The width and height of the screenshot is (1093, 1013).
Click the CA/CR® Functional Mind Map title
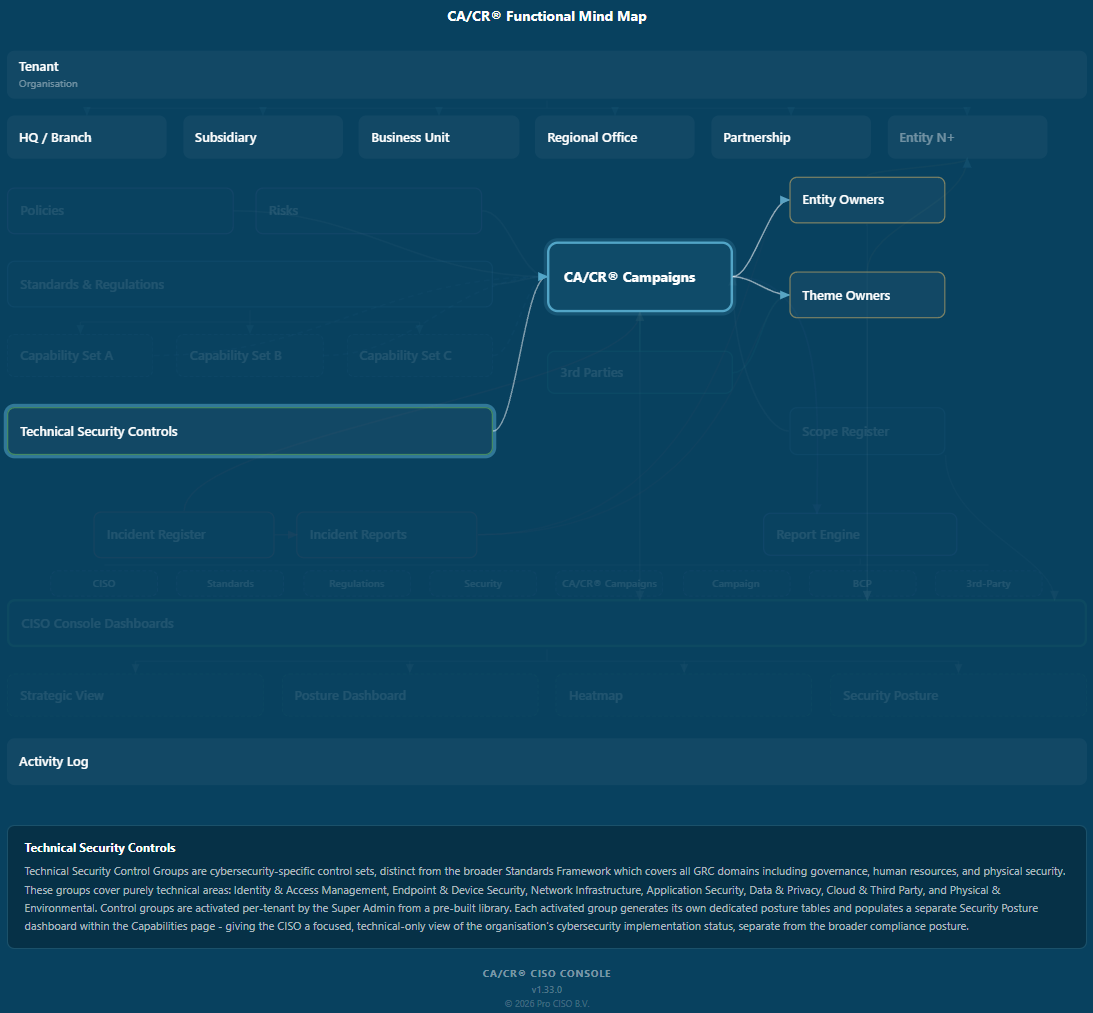tap(546, 16)
